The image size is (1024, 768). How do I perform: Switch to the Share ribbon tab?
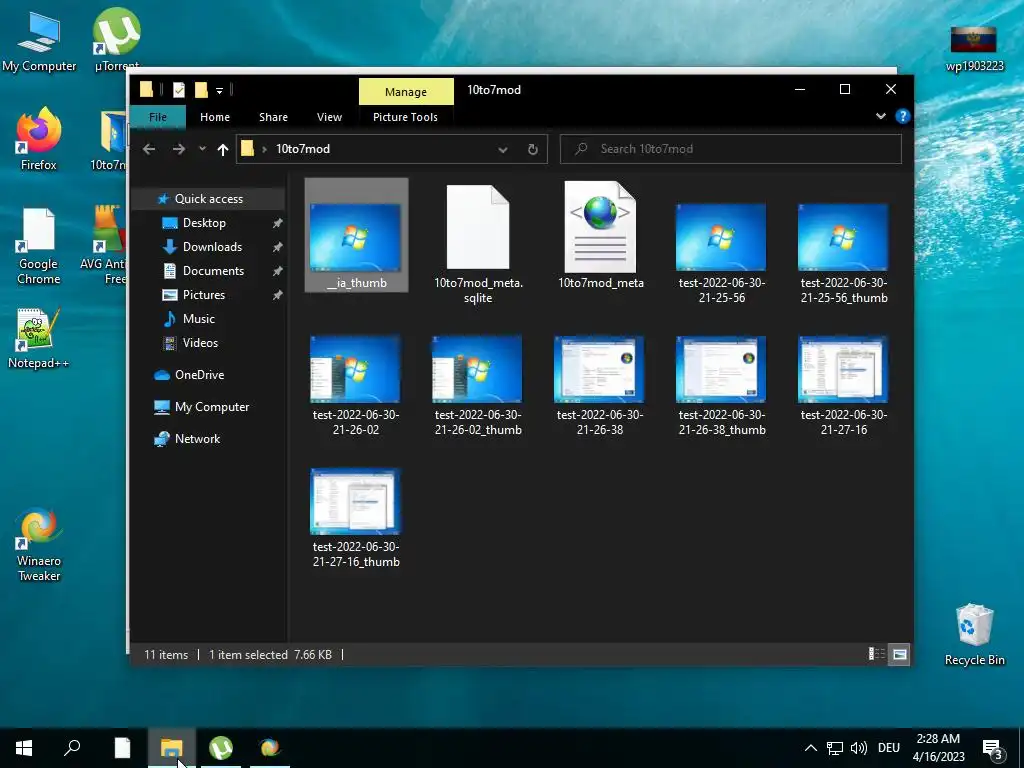click(x=273, y=117)
